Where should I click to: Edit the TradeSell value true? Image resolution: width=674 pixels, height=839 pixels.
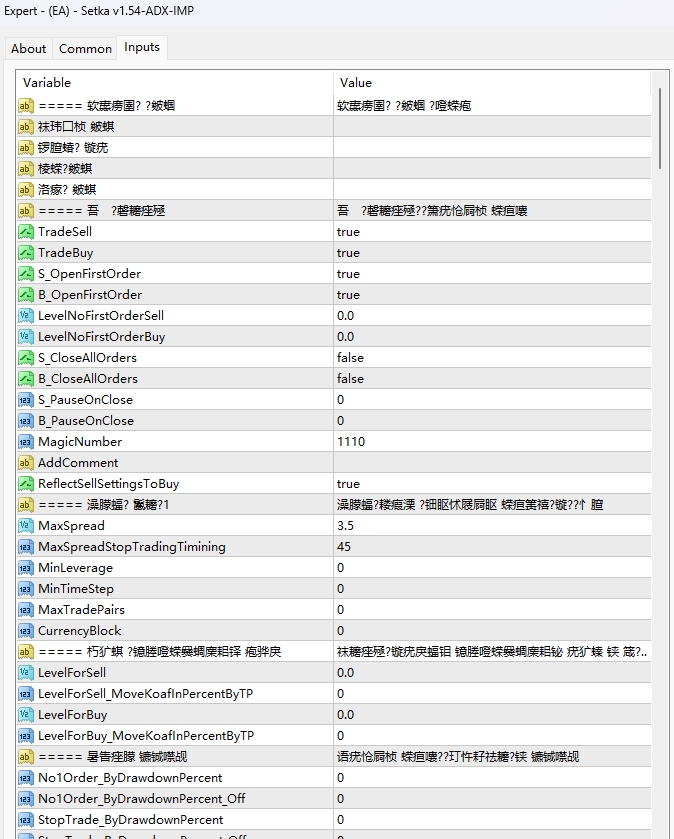click(x=492, y=232)
